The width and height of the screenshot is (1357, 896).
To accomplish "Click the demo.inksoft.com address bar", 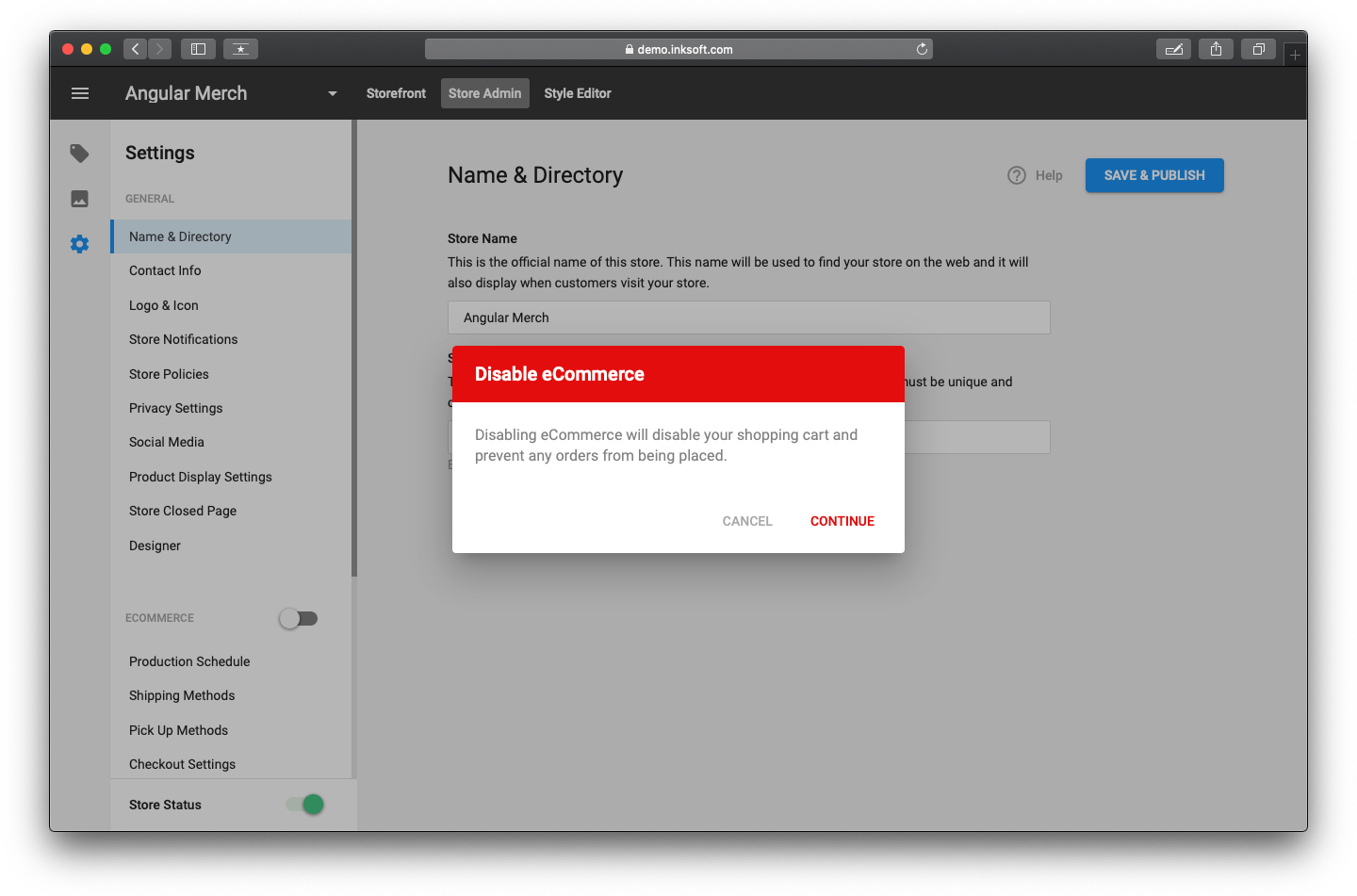I will 678,49.
